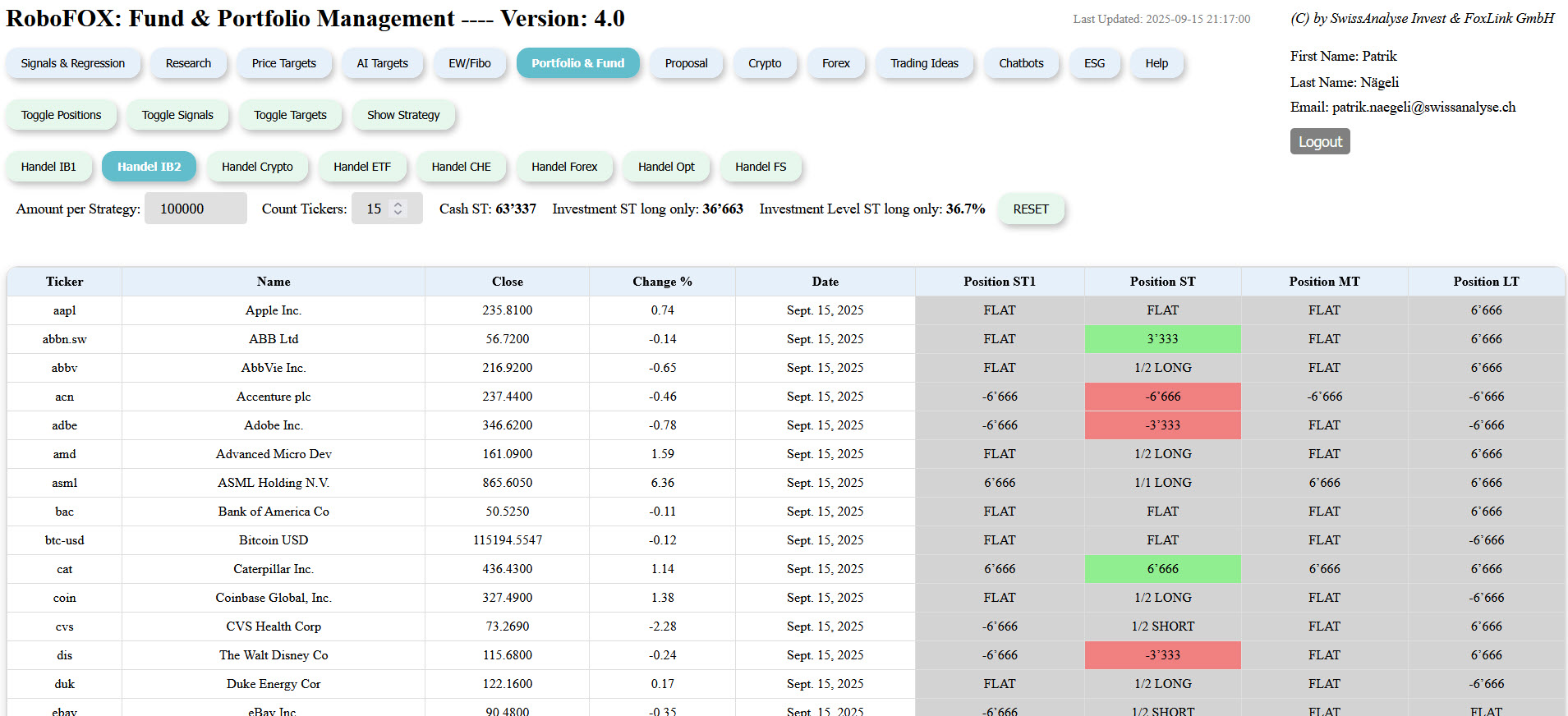Click the red -6'666 Accenture ST cell
Image resolution: width=1568 pixels, height=716 pixels.
[1162, 397]
